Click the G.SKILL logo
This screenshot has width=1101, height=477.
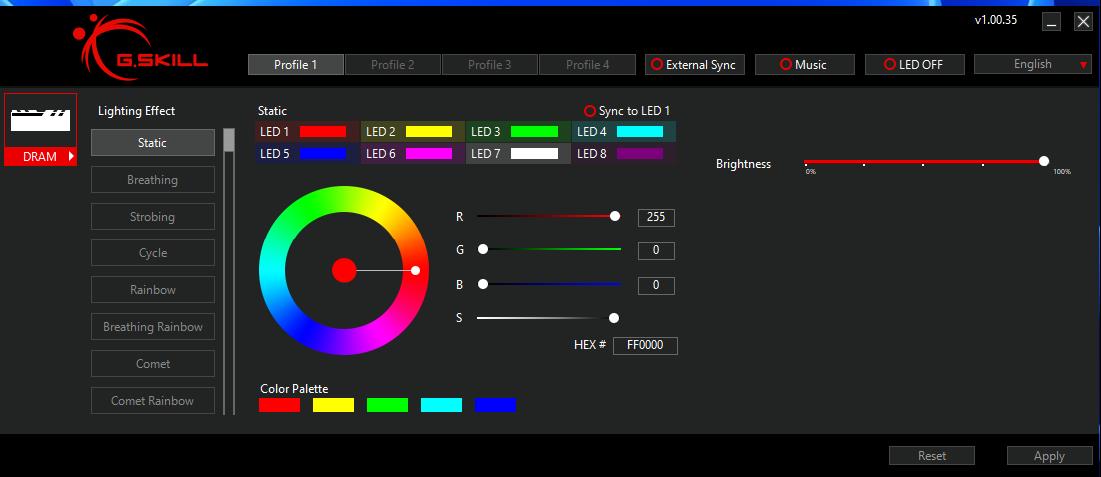click(140, 47)
